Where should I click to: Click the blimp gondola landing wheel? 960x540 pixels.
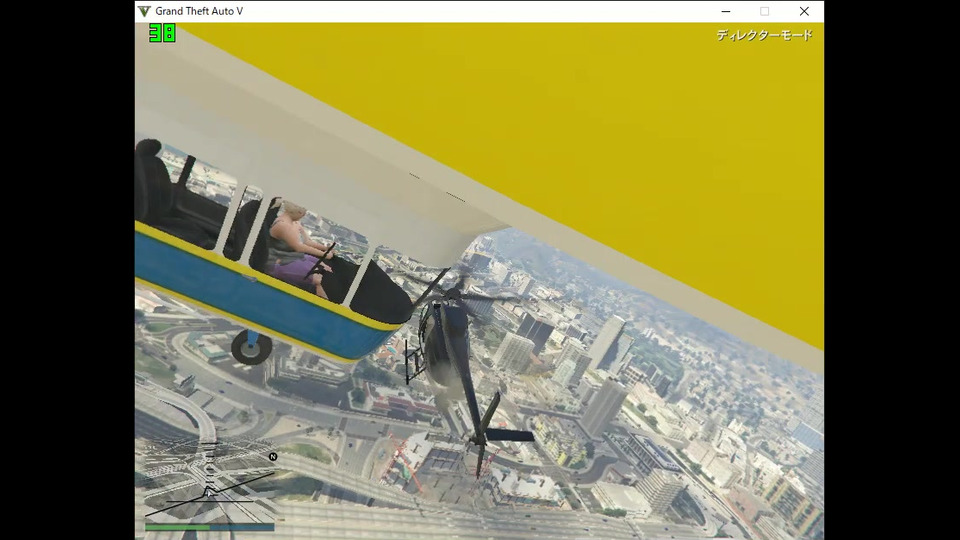(251, 347)
